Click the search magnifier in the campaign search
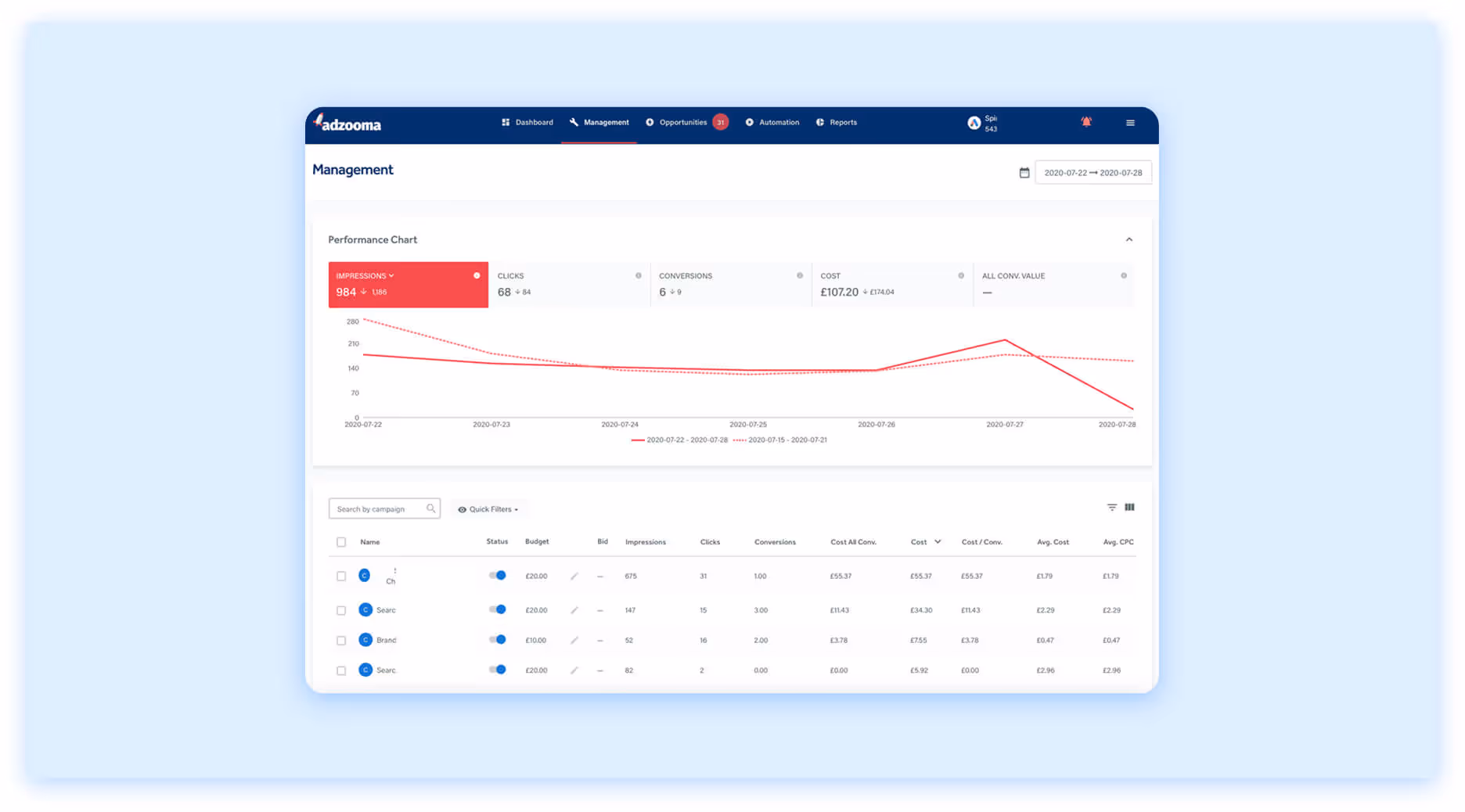Viewport: 1465px width, 812px height. coord(430,508)
